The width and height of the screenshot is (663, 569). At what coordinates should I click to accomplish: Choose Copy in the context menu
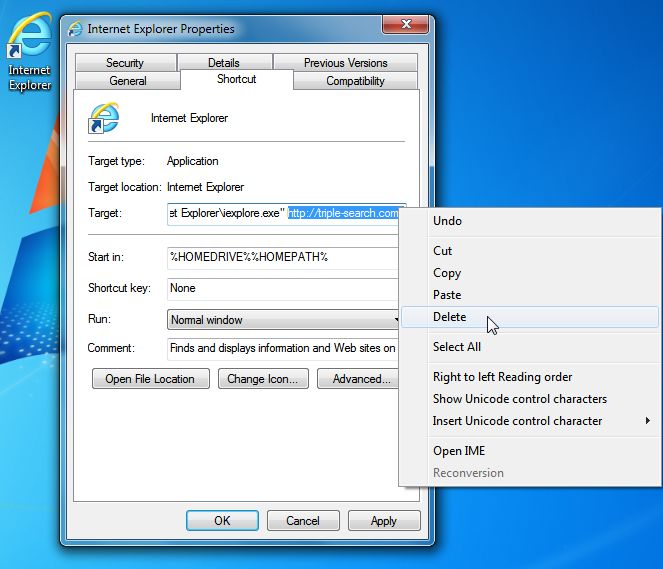click(x=530, y=273)
